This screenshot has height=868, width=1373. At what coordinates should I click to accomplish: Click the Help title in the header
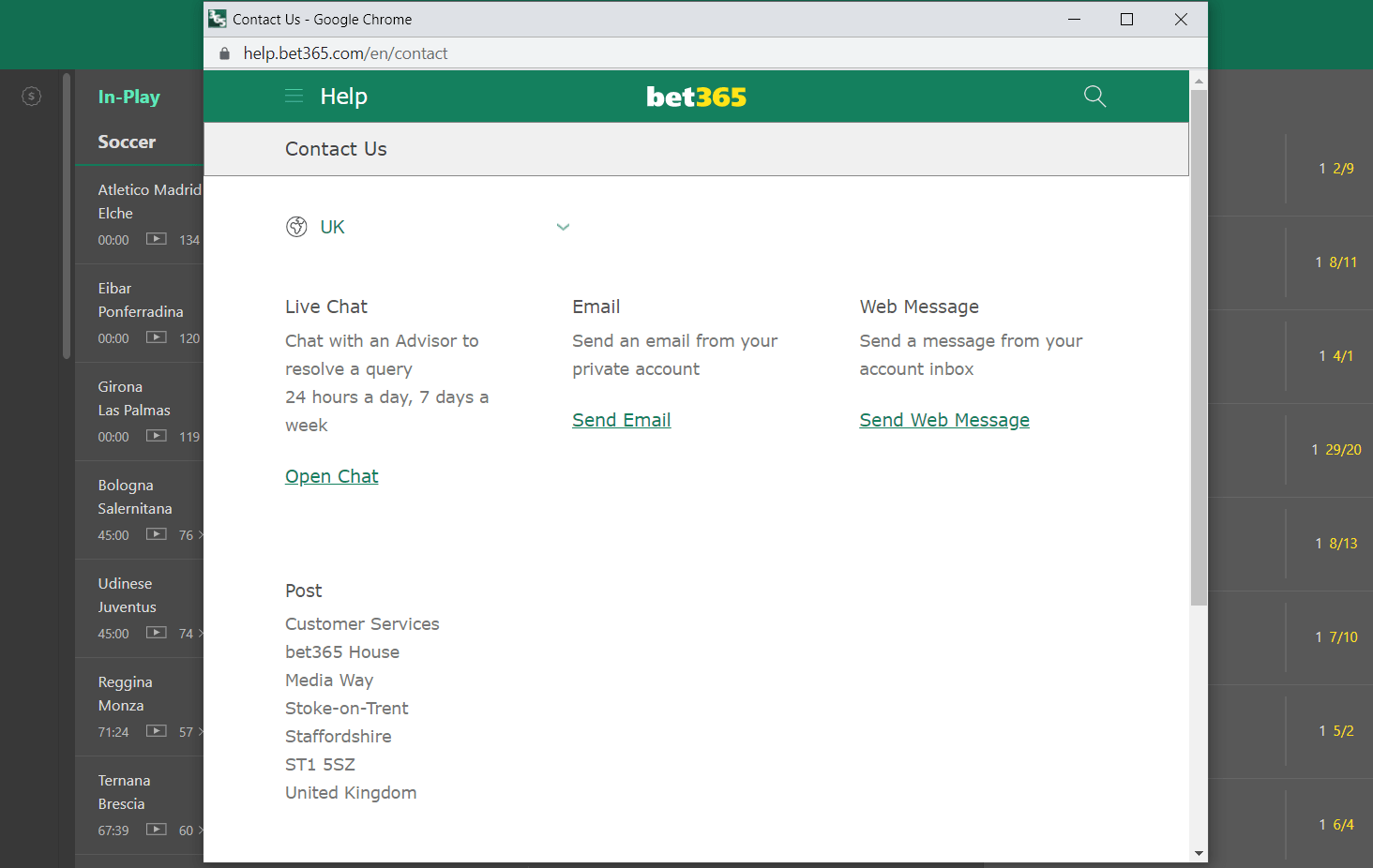coord(343,97)
